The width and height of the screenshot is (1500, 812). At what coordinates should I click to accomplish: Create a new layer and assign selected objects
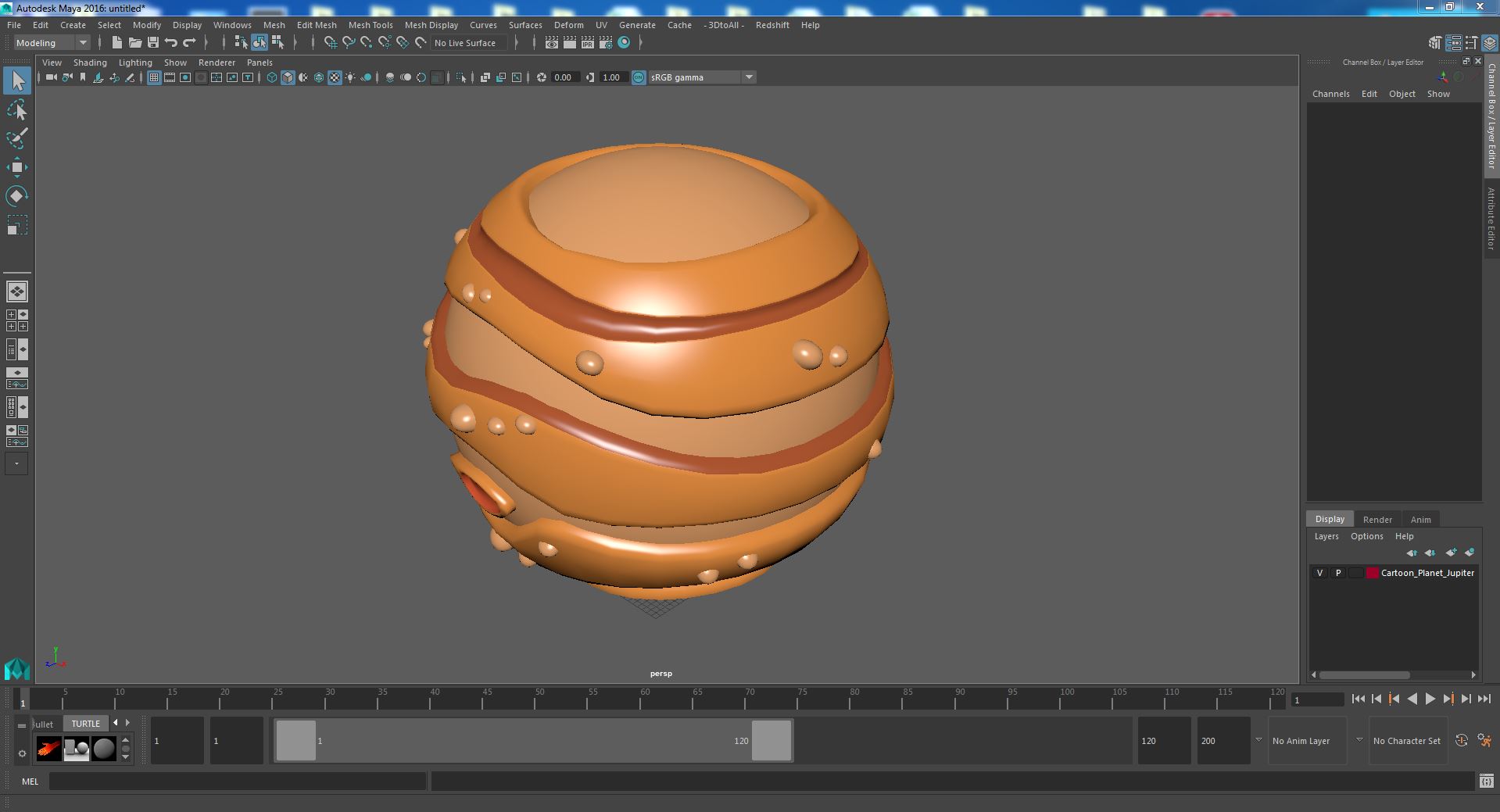click(1470, 553)
